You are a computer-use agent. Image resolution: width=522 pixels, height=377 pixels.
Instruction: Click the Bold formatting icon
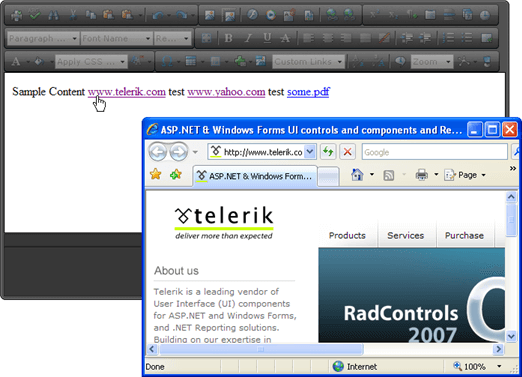pos(228,38)
